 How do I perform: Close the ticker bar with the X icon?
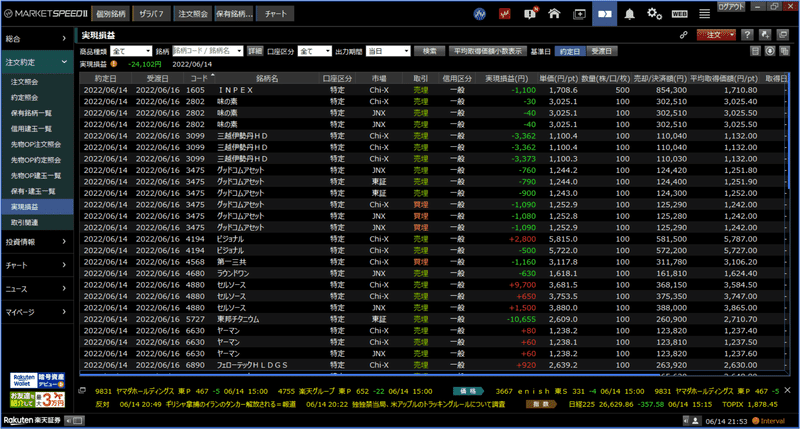point(788,390)
